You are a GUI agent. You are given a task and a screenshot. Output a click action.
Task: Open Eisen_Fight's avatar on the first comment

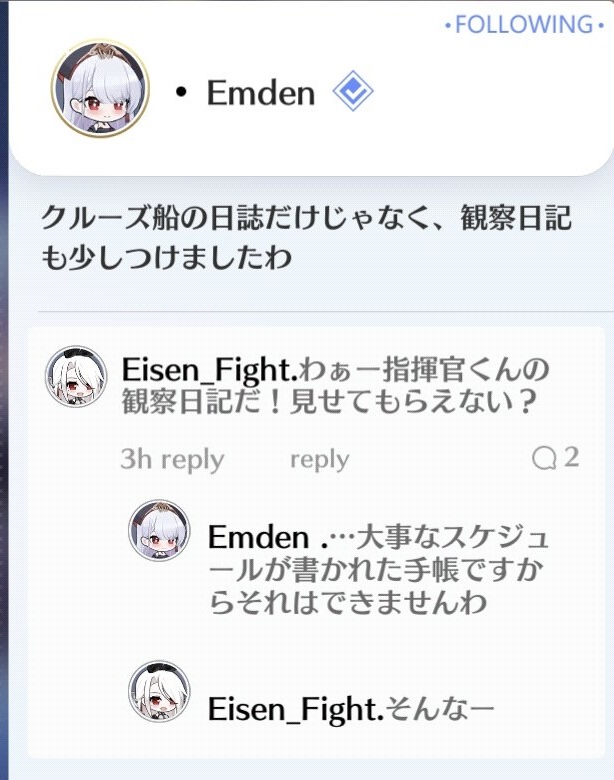(x=76, y=376)
